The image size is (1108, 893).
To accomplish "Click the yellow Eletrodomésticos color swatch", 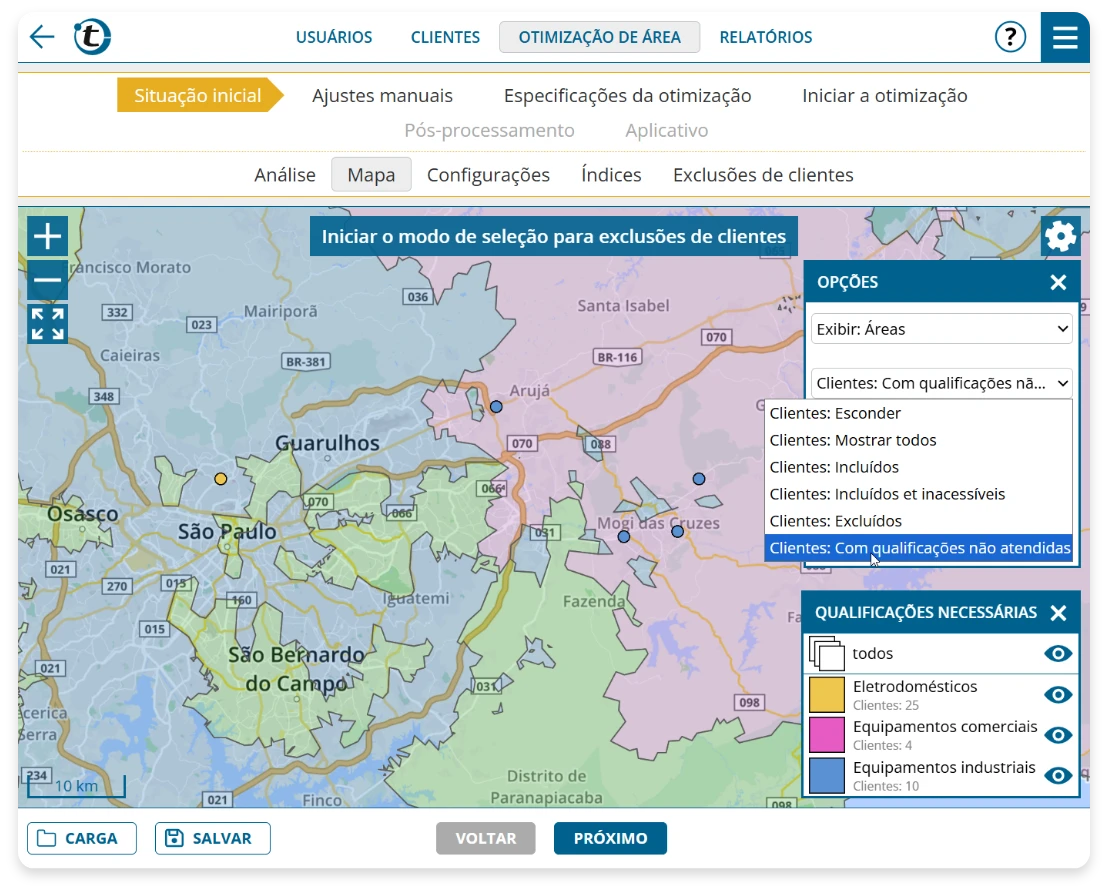I will 827,694.
